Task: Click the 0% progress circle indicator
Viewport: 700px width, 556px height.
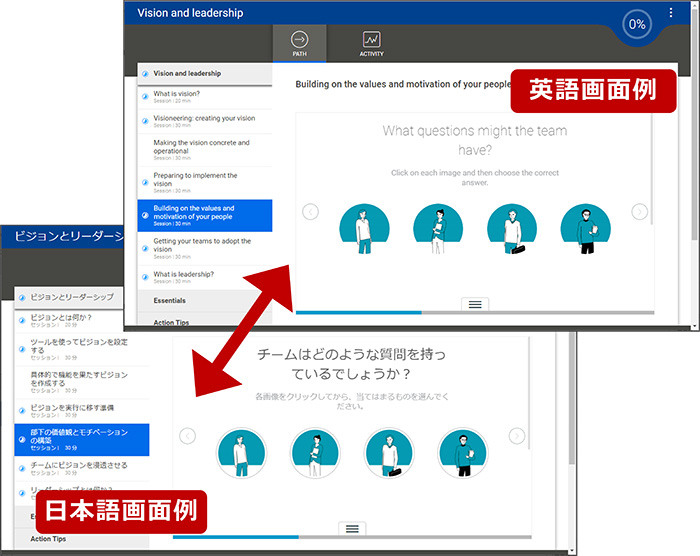Action: (x=637, y=24)
